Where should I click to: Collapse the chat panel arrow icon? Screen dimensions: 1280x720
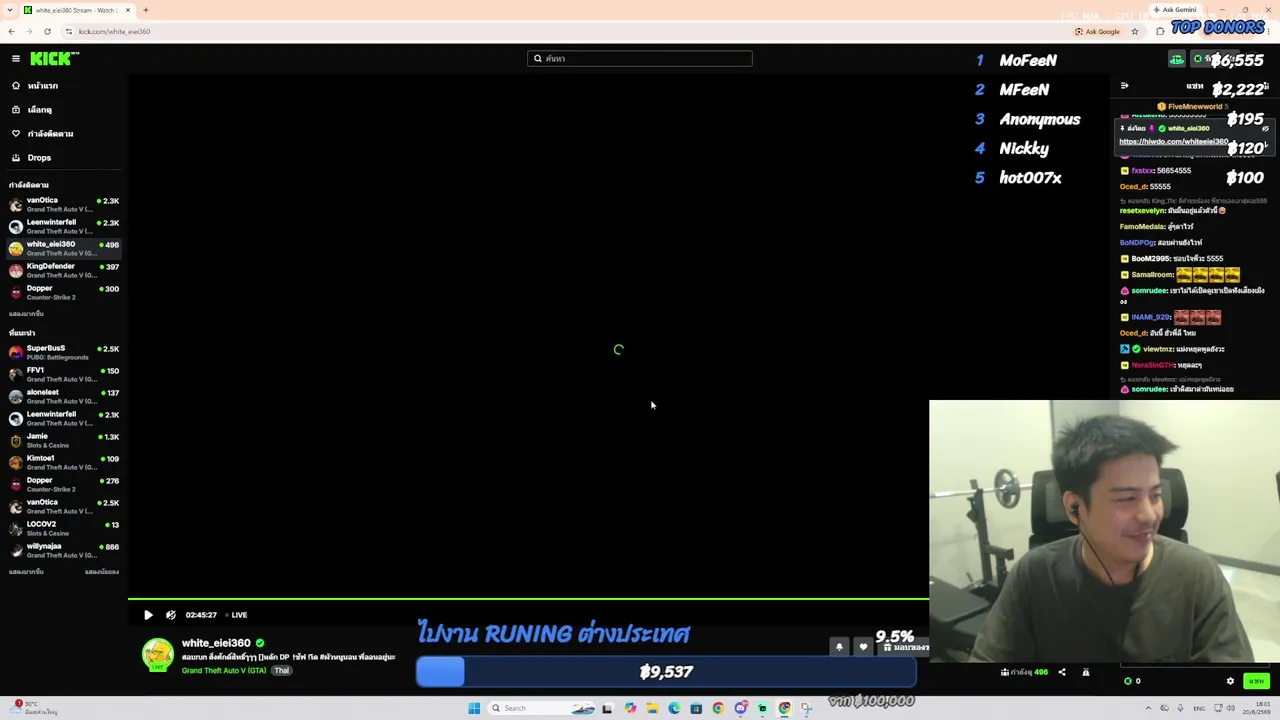coord(1125,86)
